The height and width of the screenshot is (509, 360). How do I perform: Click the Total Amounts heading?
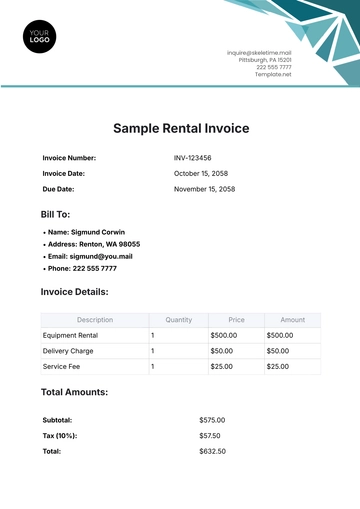point(74,392)
